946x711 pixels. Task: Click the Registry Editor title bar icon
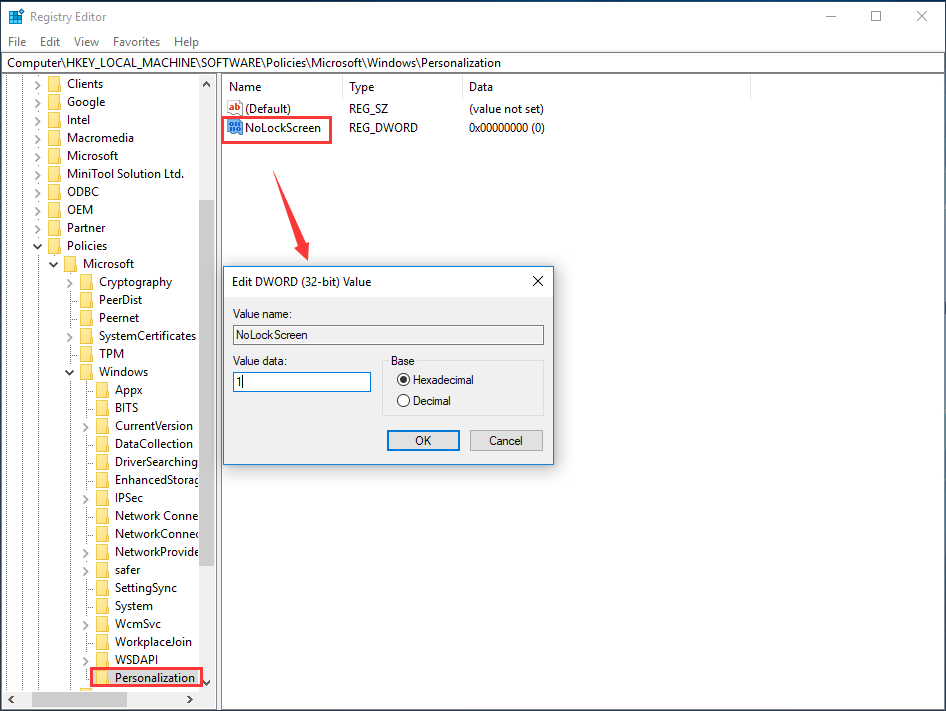click(16, 16)
